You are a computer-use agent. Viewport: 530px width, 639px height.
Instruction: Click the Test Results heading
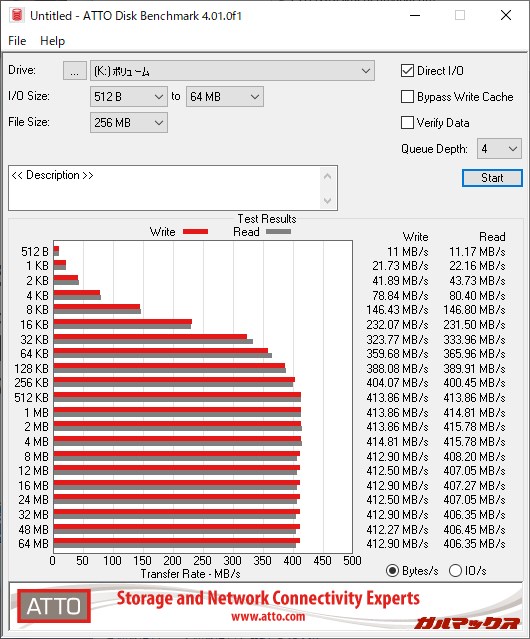tap(267, 219)
